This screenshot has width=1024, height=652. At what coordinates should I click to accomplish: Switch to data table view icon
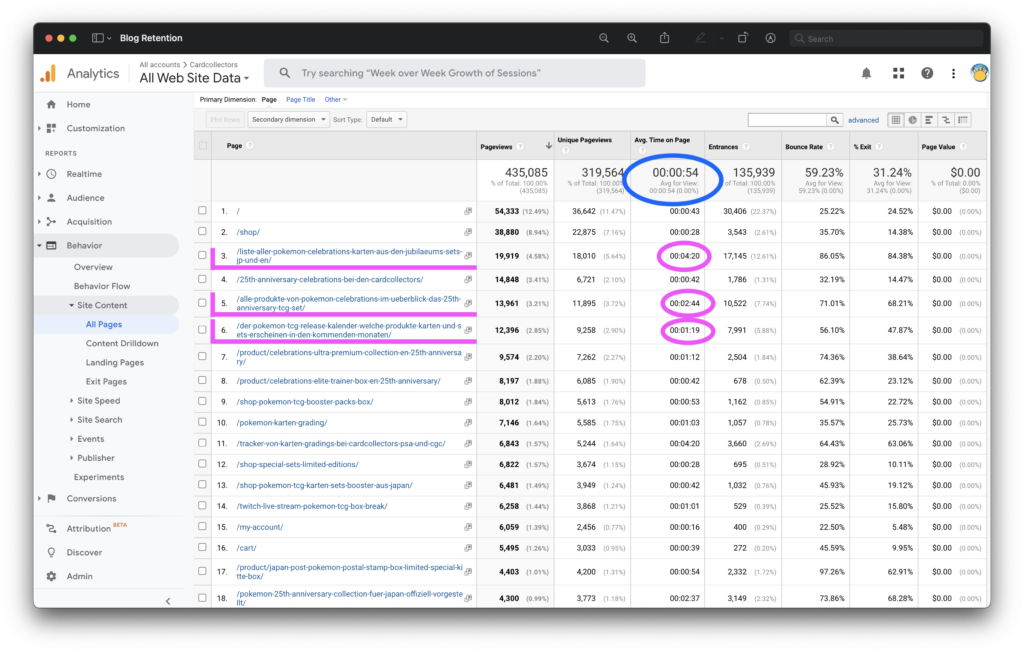click(896, 120)
